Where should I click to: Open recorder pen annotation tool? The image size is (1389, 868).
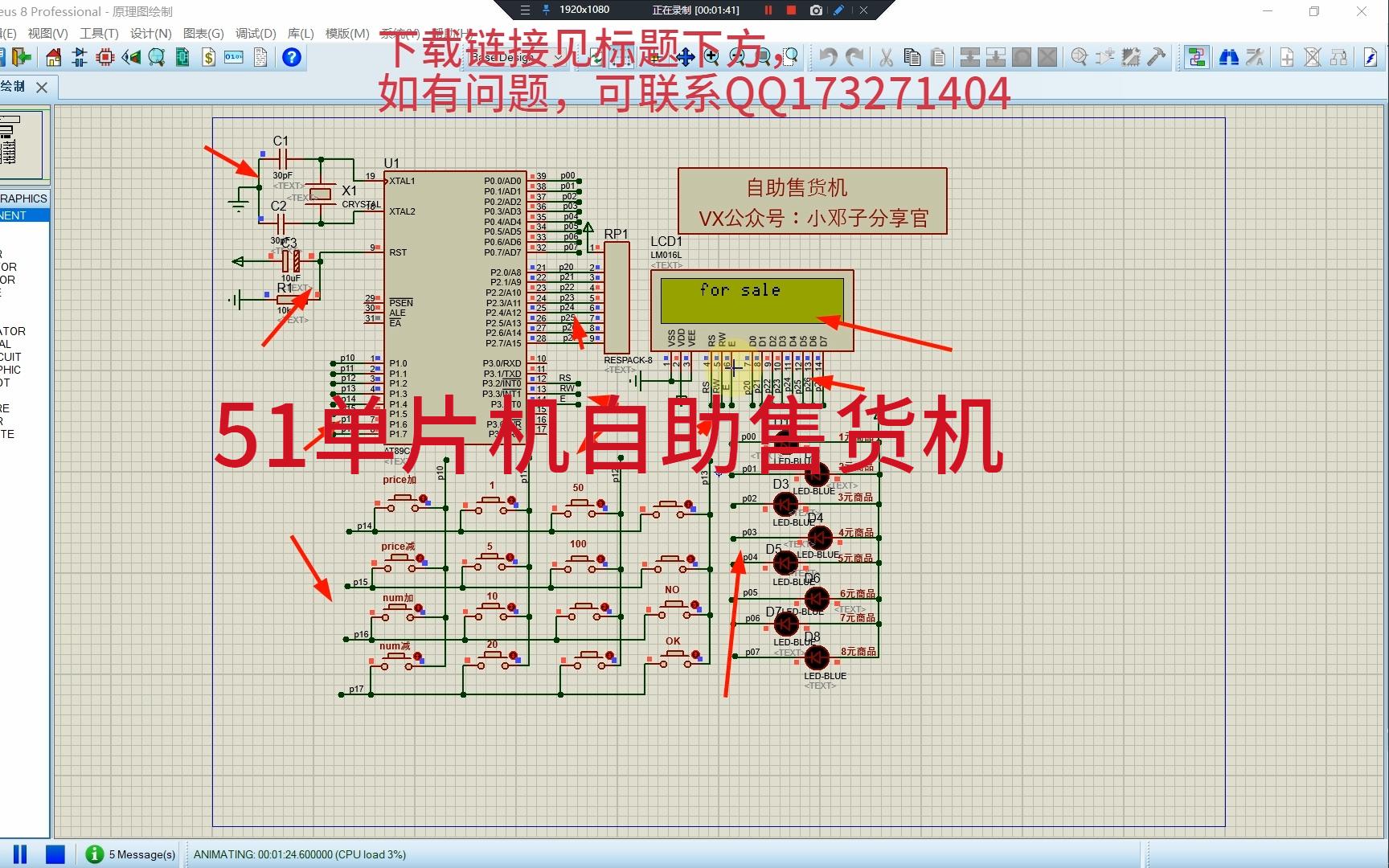(x=839, y=10)
